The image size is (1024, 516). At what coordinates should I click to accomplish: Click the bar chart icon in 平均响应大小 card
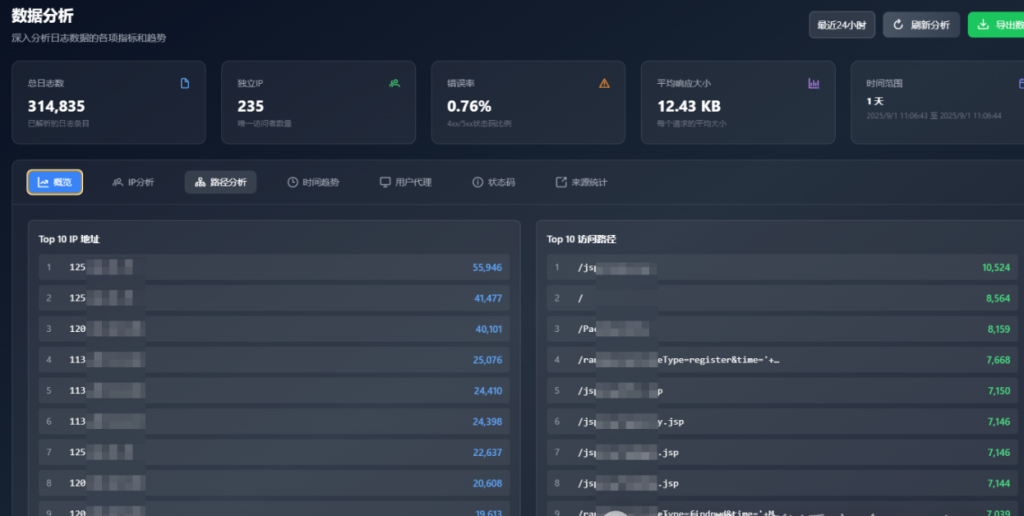coord(814,83)
